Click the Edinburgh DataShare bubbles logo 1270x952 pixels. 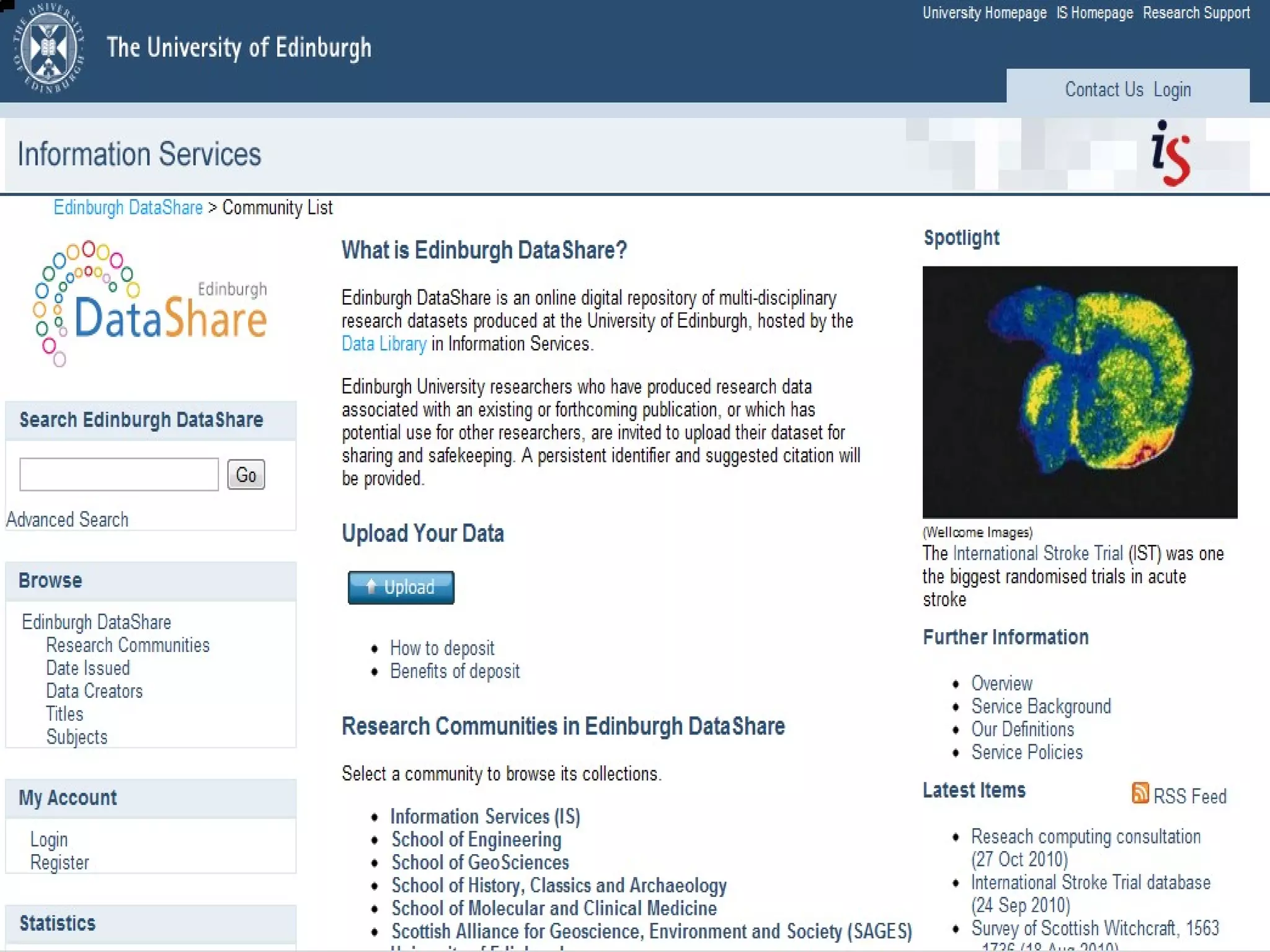tap(149, 304)
